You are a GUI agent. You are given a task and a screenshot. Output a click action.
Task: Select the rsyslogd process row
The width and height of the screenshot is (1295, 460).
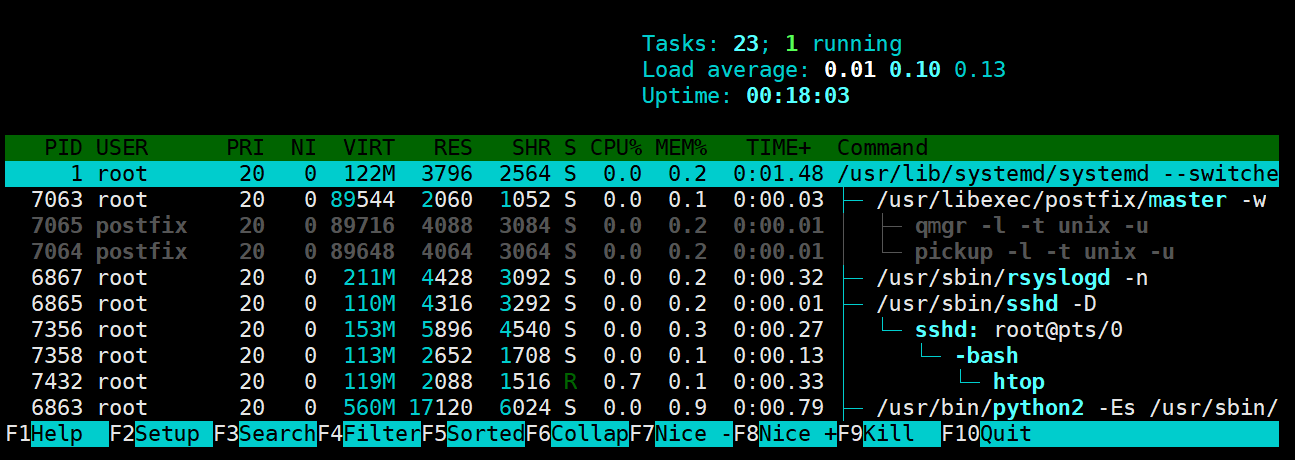pos(642,278)
